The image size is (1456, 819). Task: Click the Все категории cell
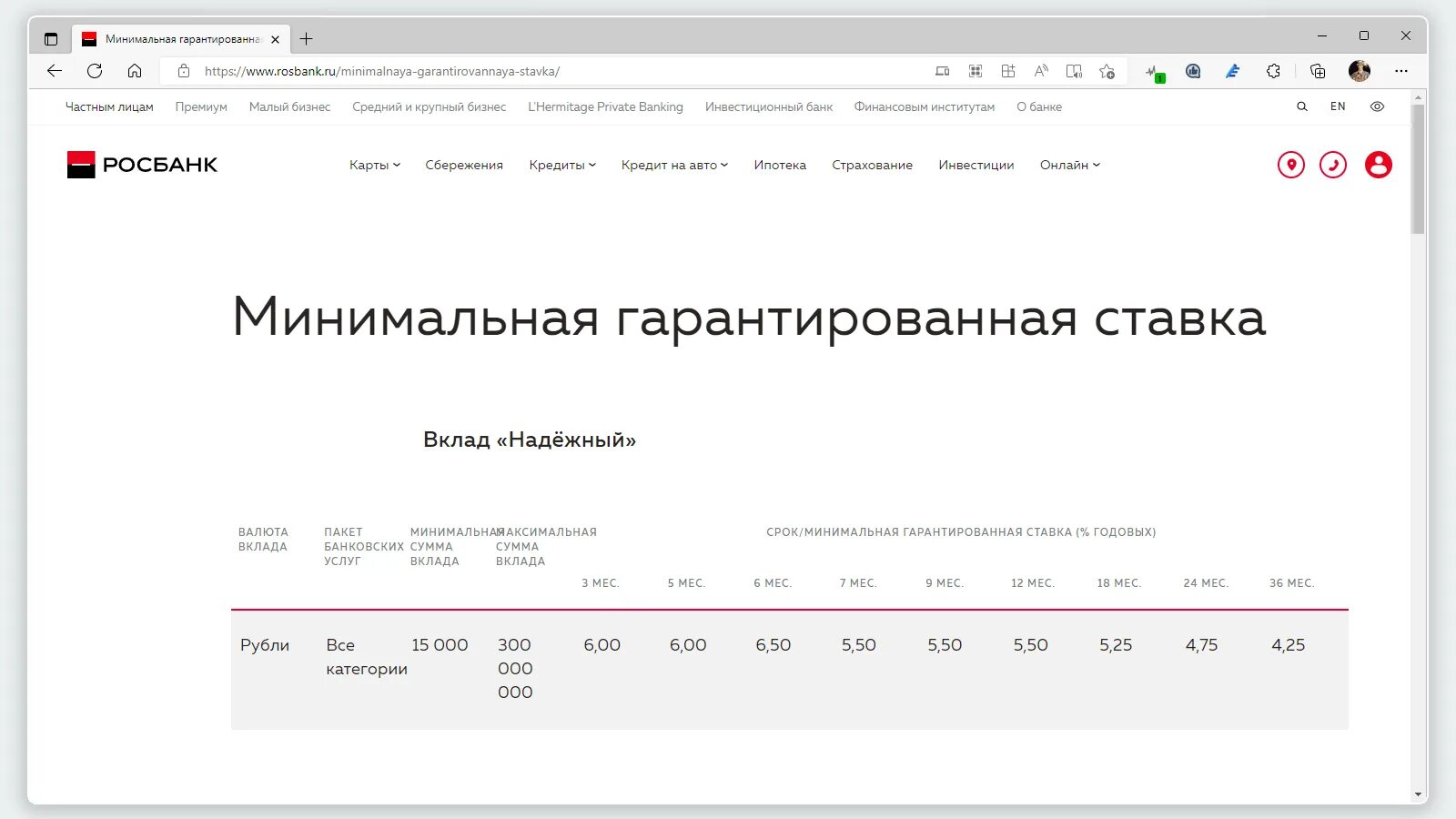click(x=367, y=657)
